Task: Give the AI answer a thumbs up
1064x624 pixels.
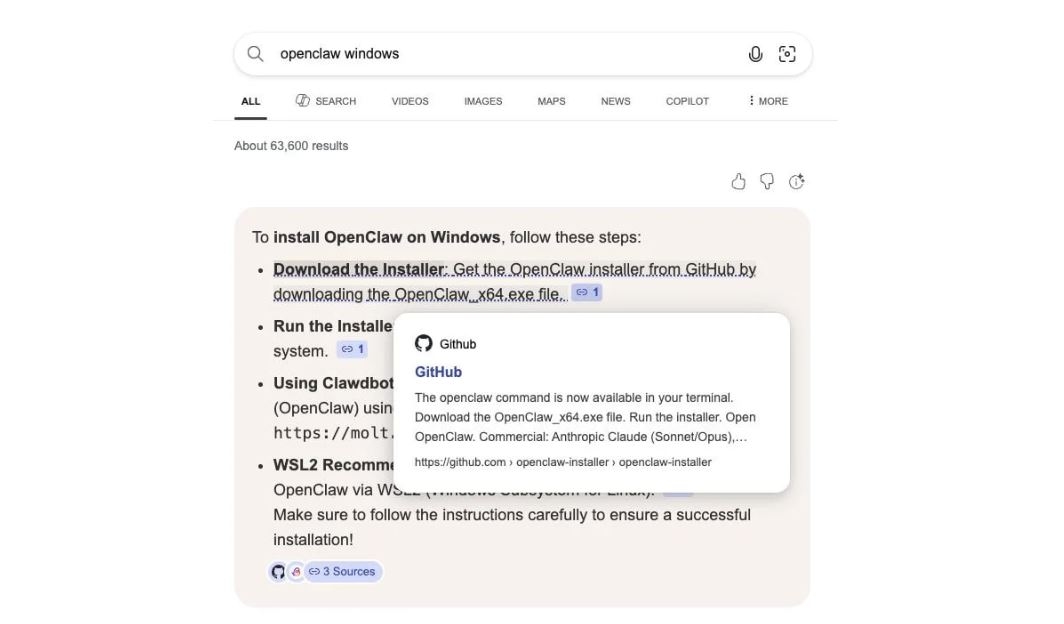Action: (738, 181)
